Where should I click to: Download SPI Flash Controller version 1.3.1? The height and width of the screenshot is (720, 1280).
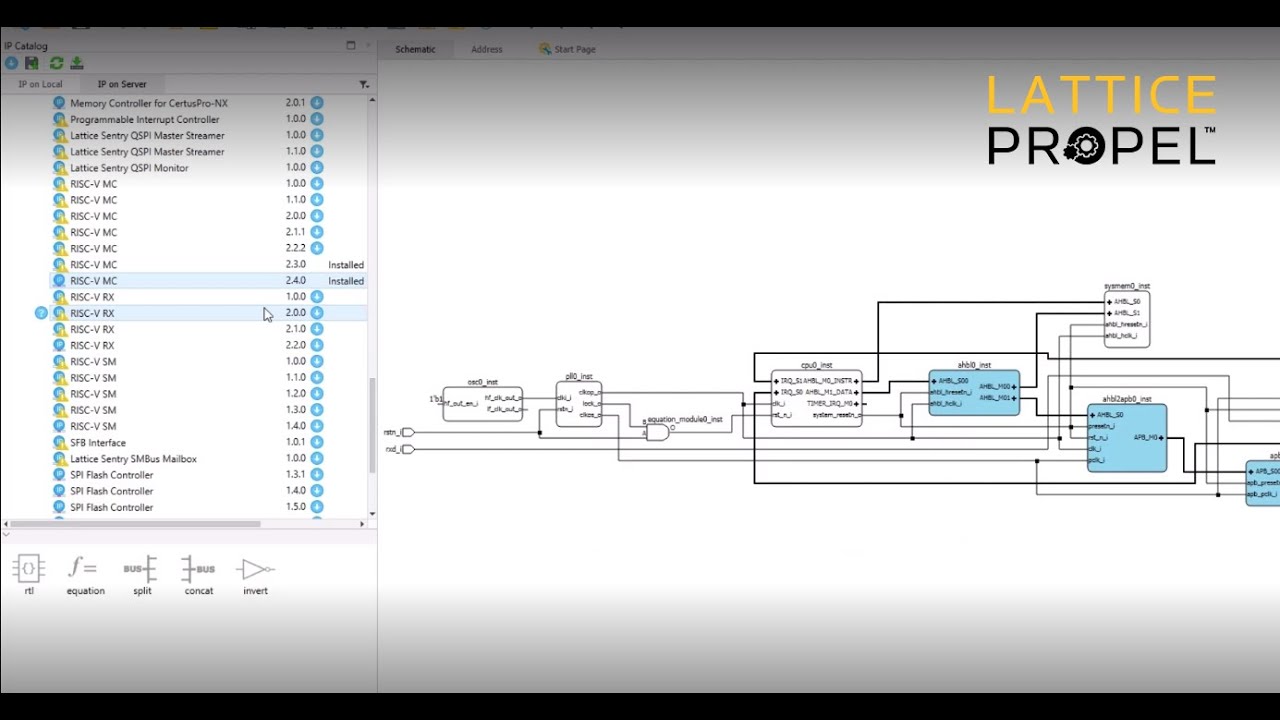click(317, 474)
